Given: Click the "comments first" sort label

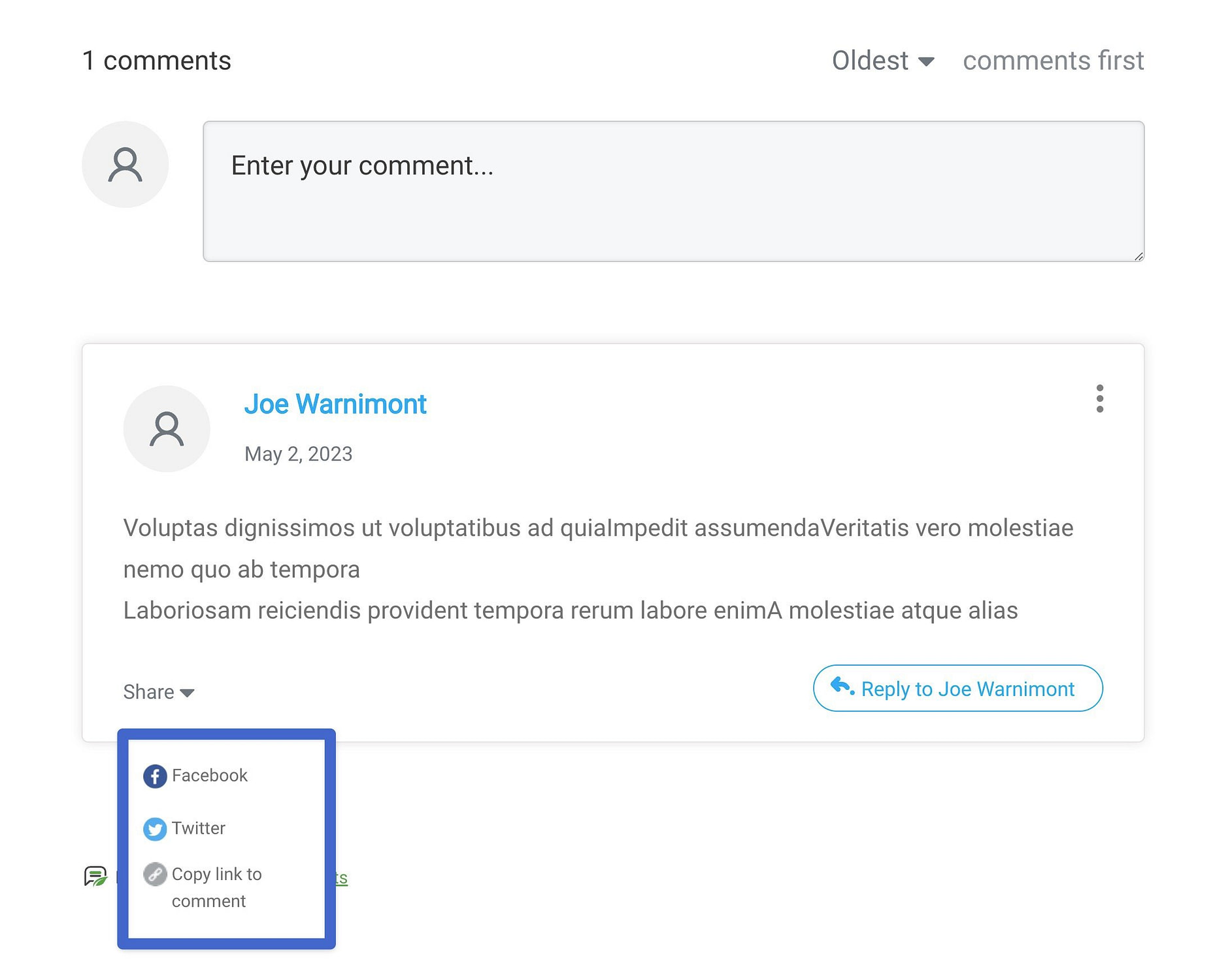Looking at the screenshot, I should coord(1053,61).
